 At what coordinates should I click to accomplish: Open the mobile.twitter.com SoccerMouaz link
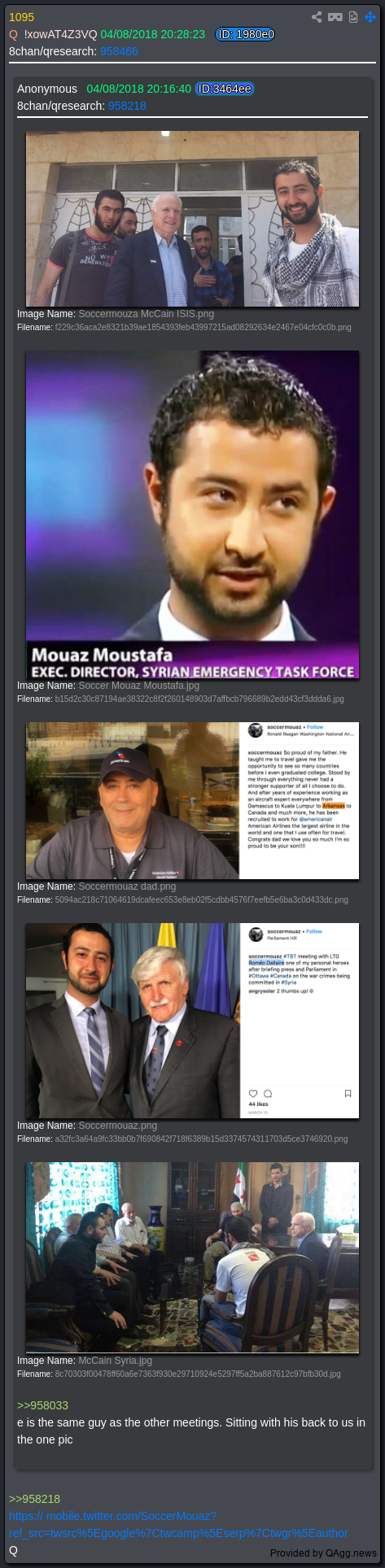coord(178,1524)
